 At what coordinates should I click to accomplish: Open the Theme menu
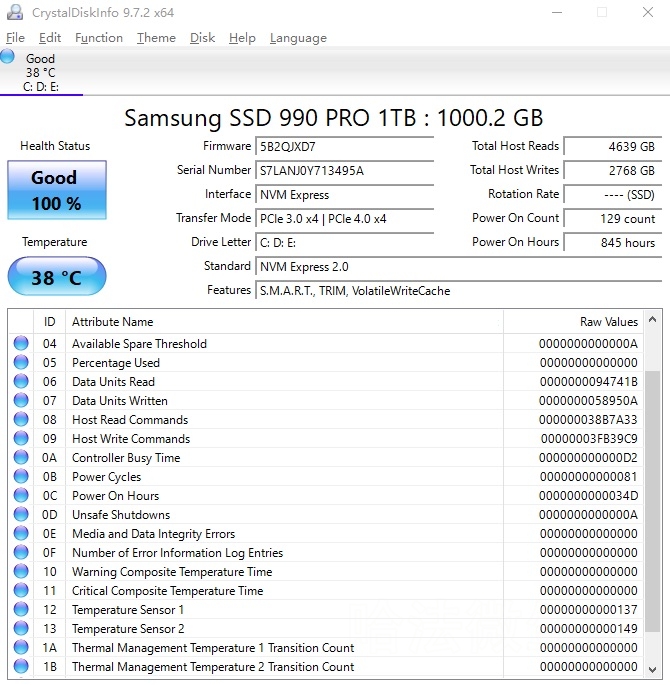tap(156, 38)
